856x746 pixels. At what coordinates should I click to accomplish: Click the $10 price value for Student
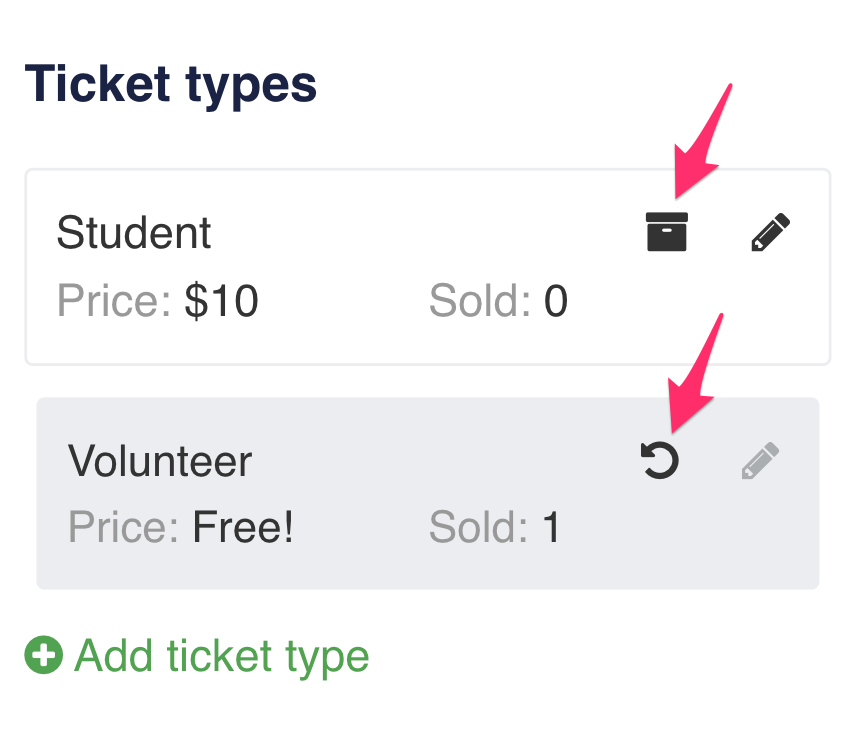pyautogui.click(x=221, y=300)
